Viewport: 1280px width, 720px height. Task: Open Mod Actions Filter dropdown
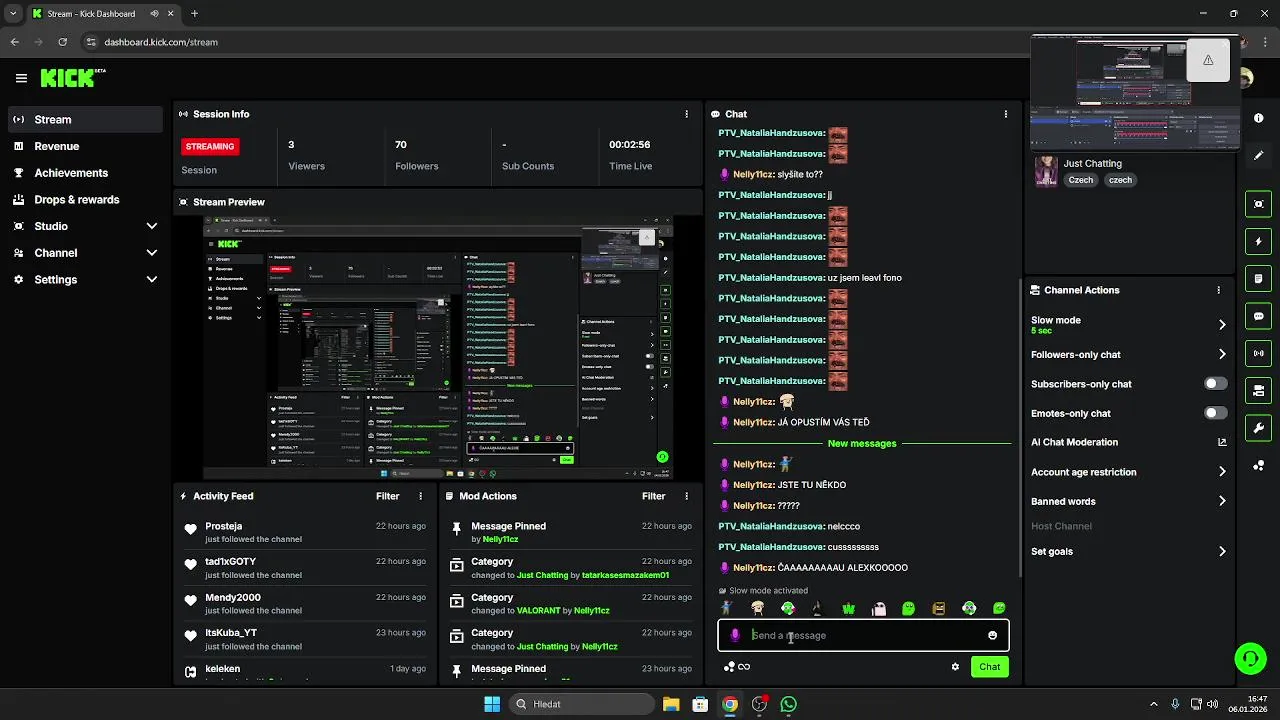[x=654, y=496]
